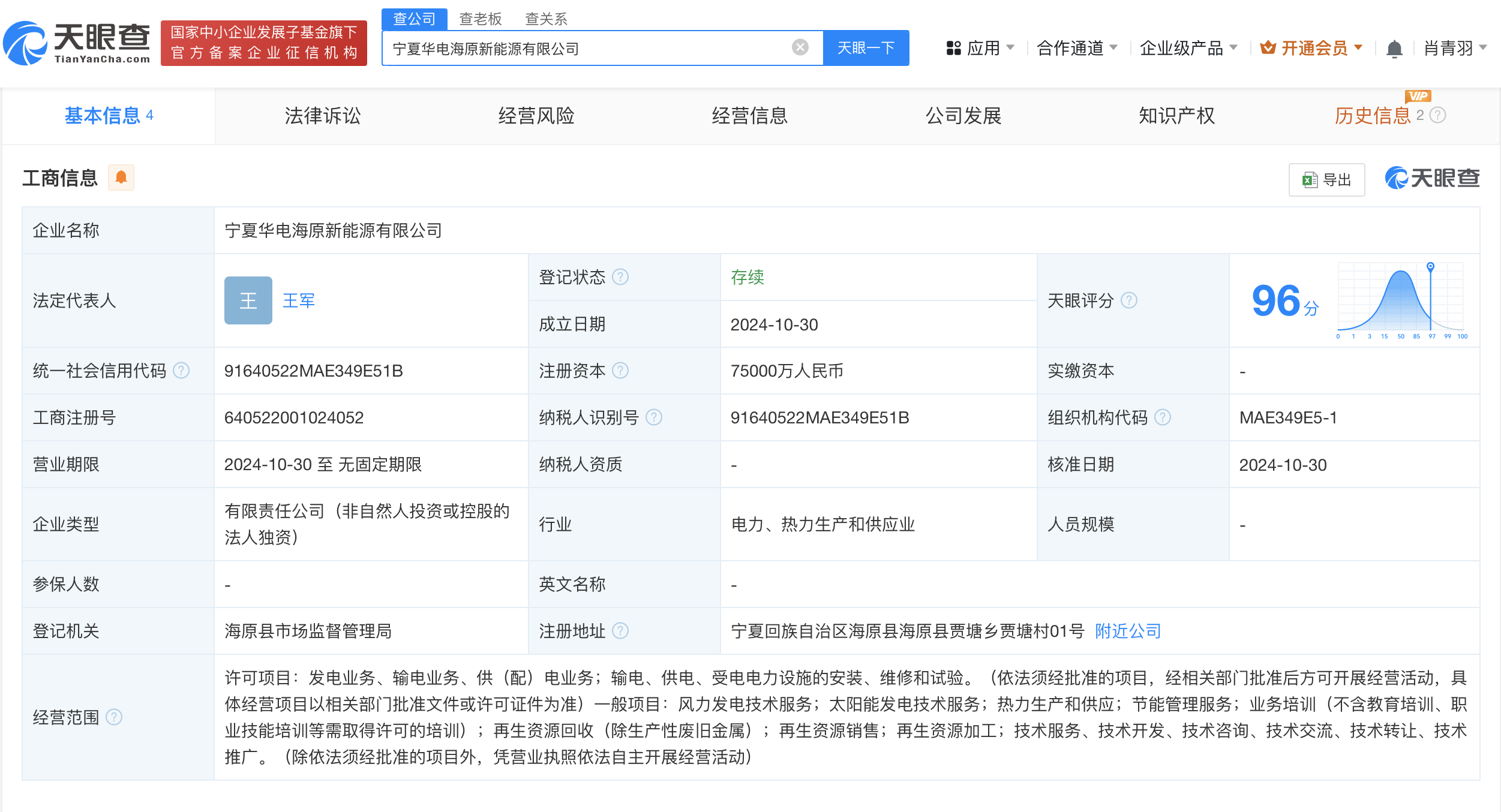
Task: Click help icon beside 统一社会信用代码
Action: [x=181, y=371]
